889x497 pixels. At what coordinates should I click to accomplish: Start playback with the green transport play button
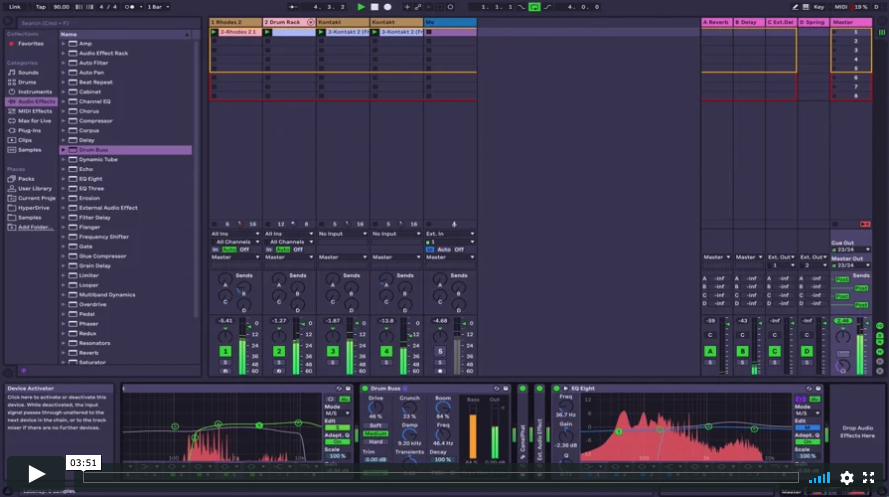click(x=361, y=7)
